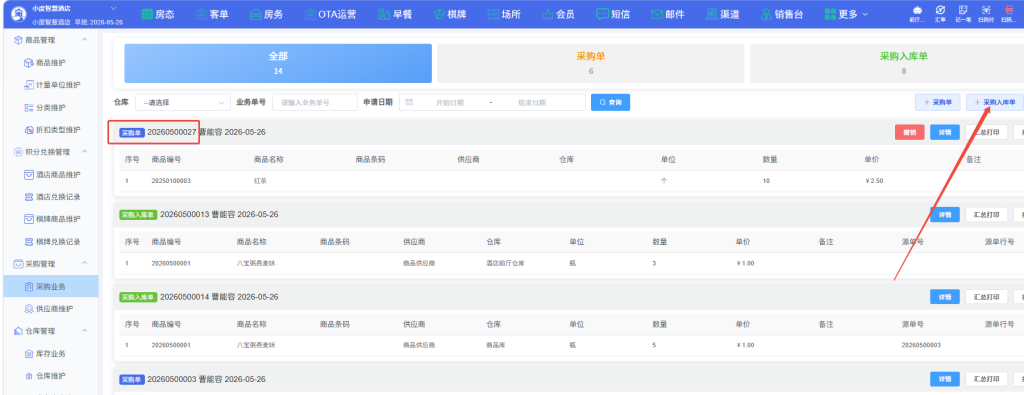This screenshot has width=1024, height=395.
Task: Open the 邮件 mail module
Action: tap(667, 14)
